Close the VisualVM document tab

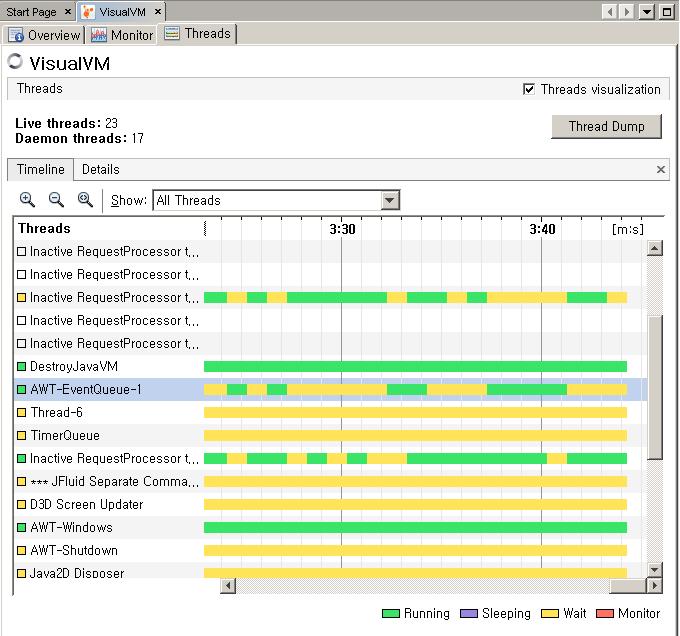point(158,12)
